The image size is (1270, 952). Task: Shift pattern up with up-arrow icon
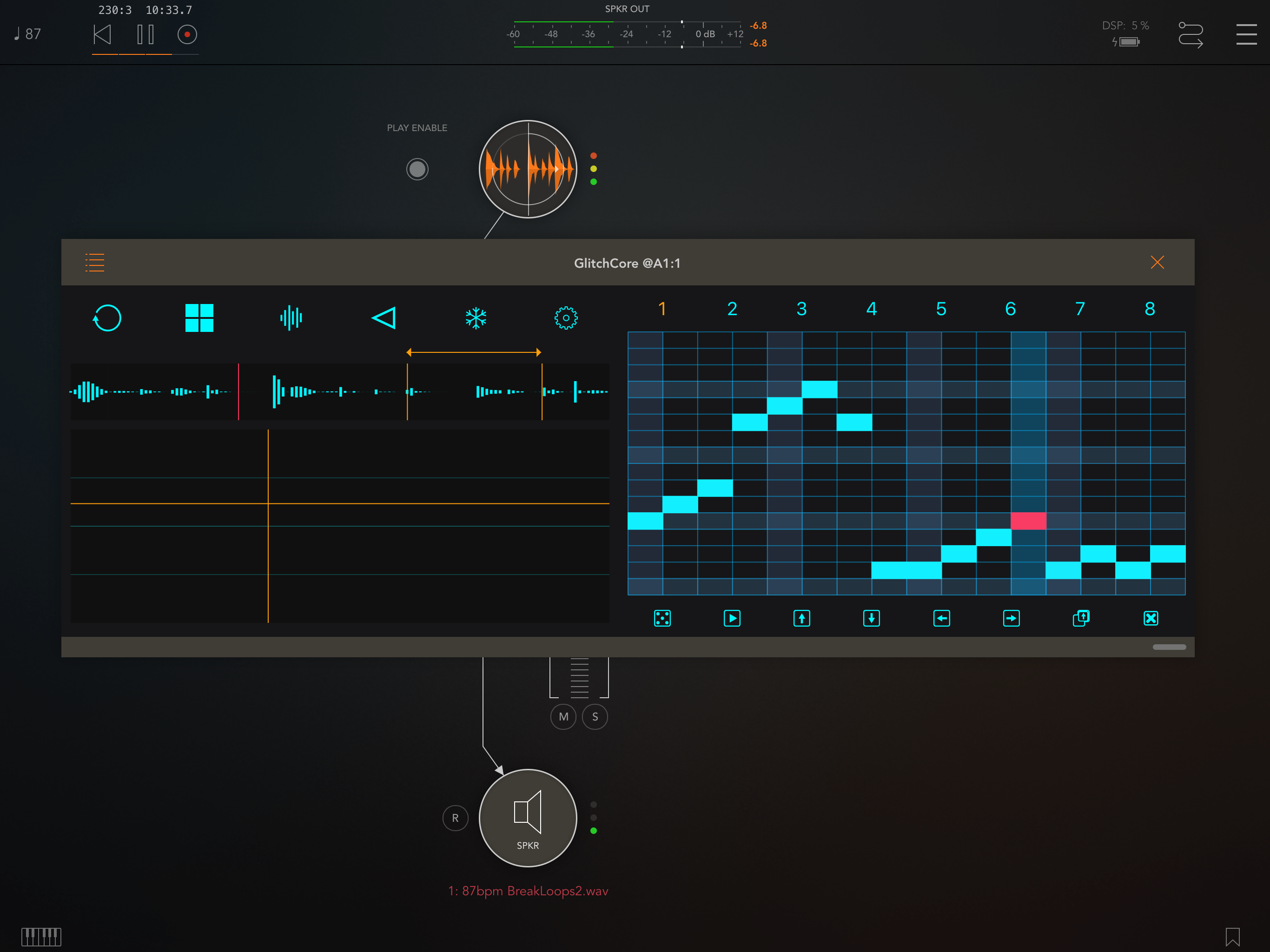click(801, 618)
